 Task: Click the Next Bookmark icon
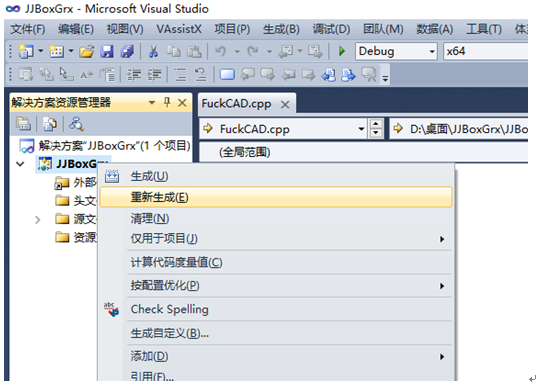[x=268, y=74]
